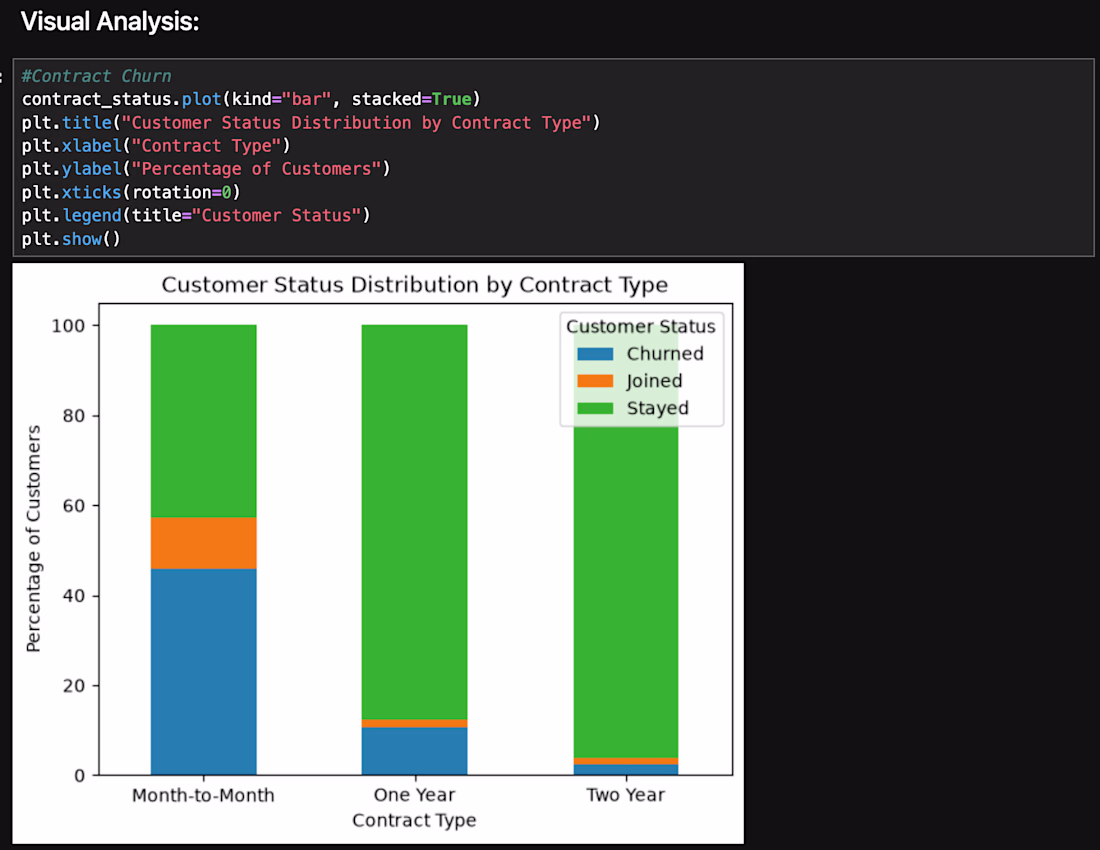
Task: Click the "20" y-axis tick label
Action: (74, 686)
